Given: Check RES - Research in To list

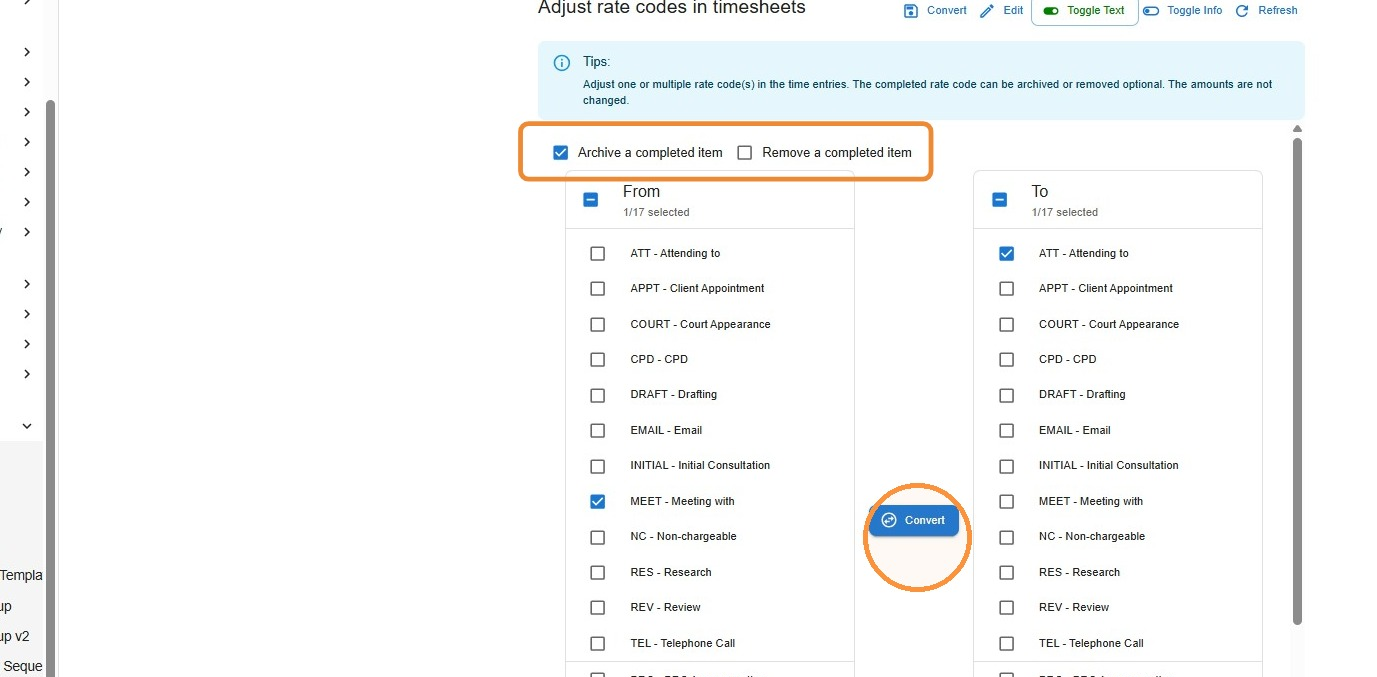Looking at the screenshot, I should coord(1007,573).
